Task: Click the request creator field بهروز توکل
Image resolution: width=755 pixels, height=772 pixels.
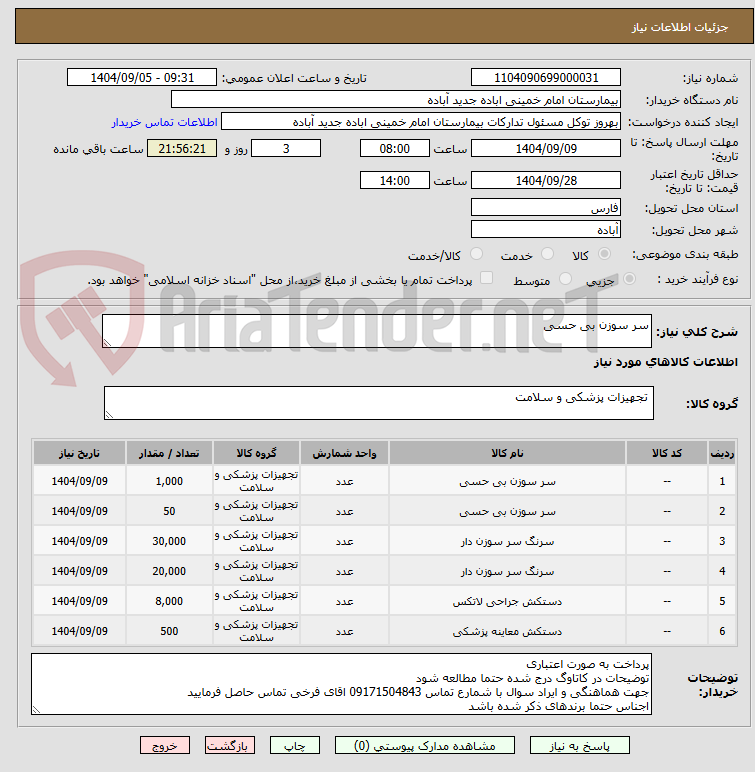Action: pyautogui.click(x=421, y=122)
